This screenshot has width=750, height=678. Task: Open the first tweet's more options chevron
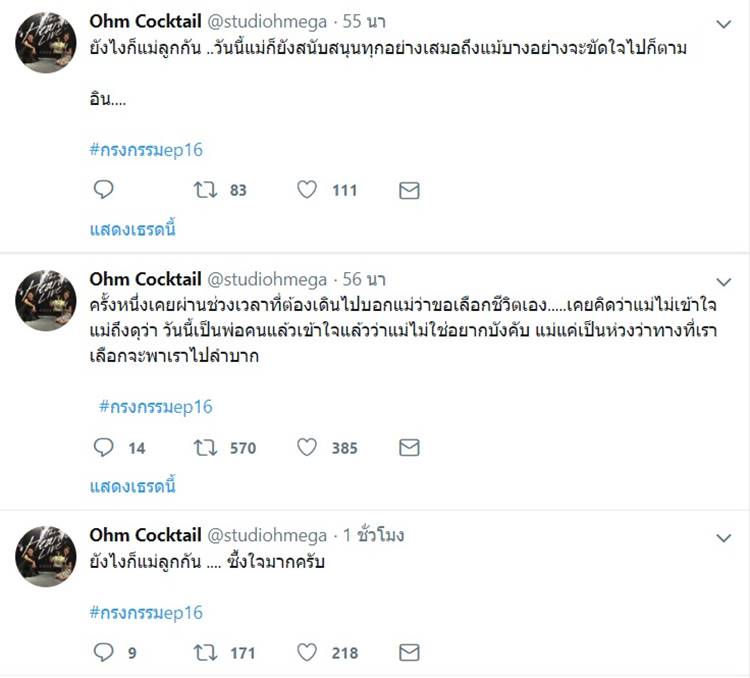[x=723, y=23]
